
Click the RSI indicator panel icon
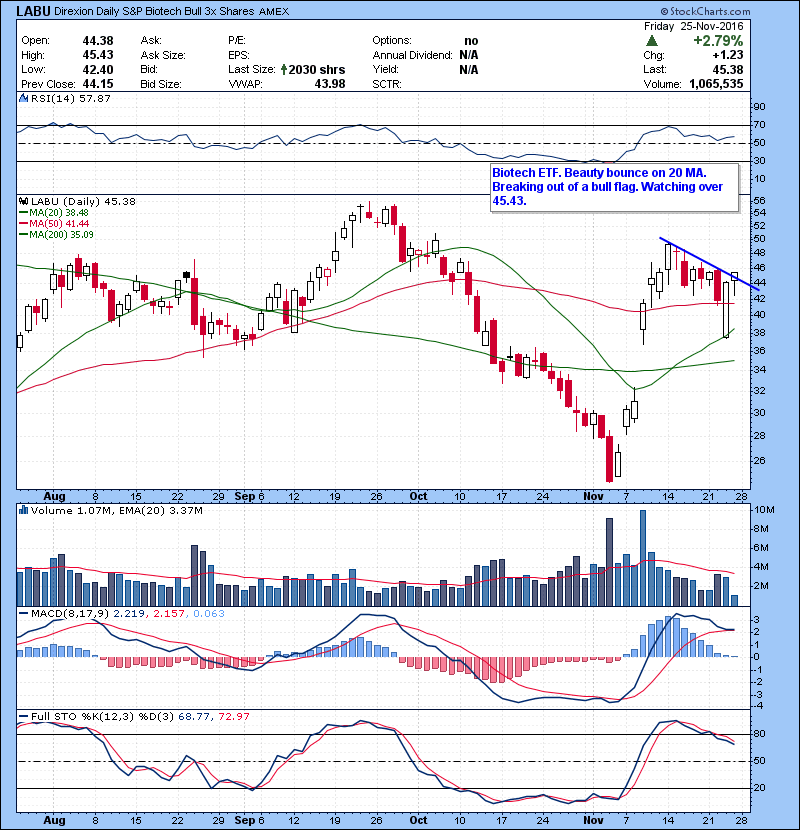coord(23,98)
